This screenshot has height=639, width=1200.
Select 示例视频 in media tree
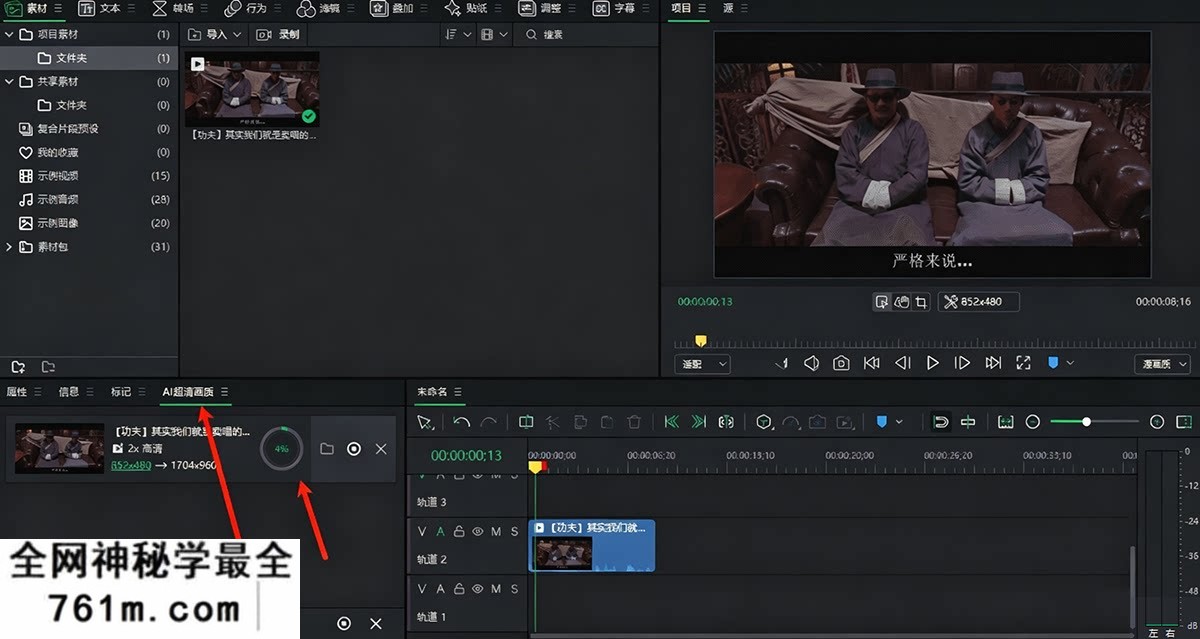pyautogui.click(x=57, y=176)
